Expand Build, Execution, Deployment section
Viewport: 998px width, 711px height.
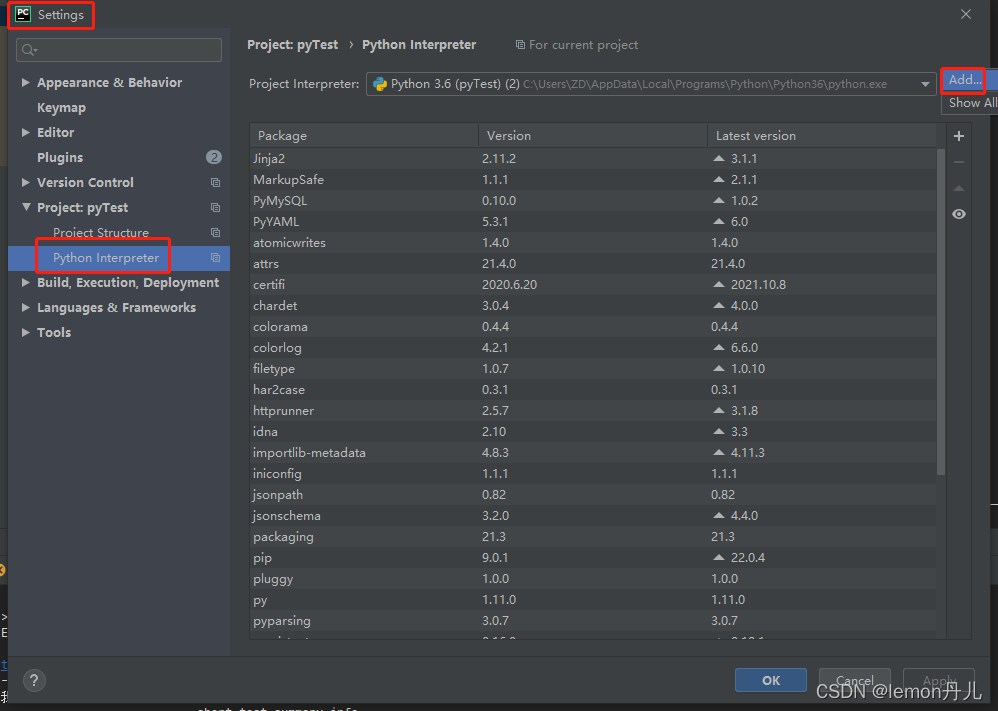click(x=25, y=283)
